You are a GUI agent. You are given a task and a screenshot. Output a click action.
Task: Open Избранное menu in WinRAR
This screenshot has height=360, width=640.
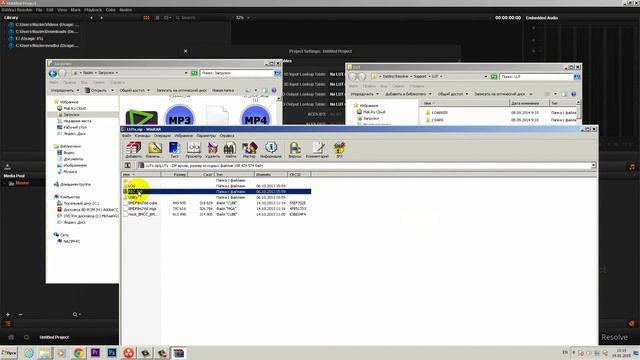click(184, 136)
